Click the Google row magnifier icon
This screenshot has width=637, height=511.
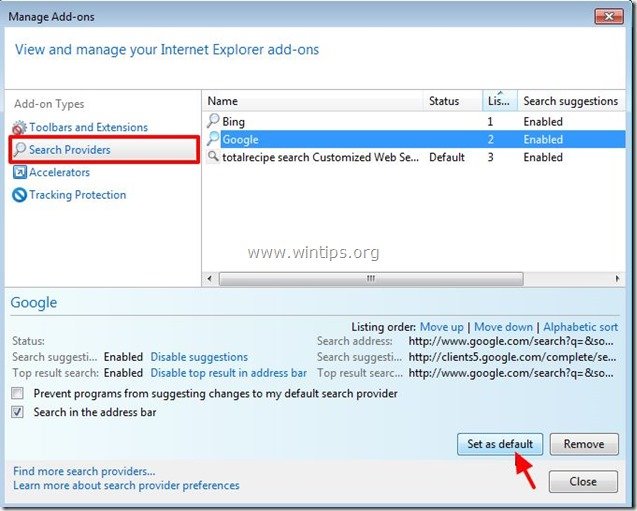point(213,139)
